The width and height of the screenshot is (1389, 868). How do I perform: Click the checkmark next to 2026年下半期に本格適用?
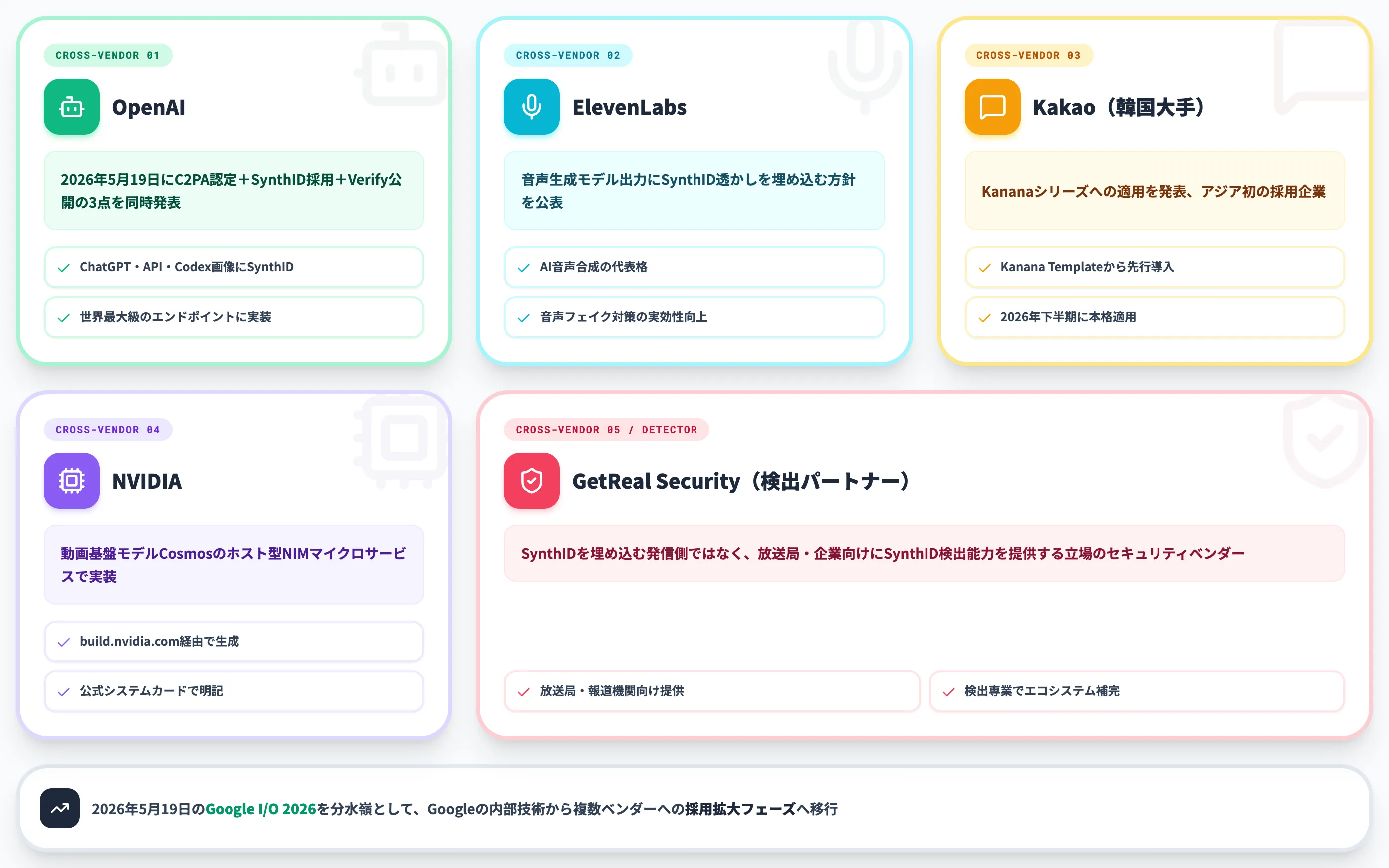click(984, 317)
